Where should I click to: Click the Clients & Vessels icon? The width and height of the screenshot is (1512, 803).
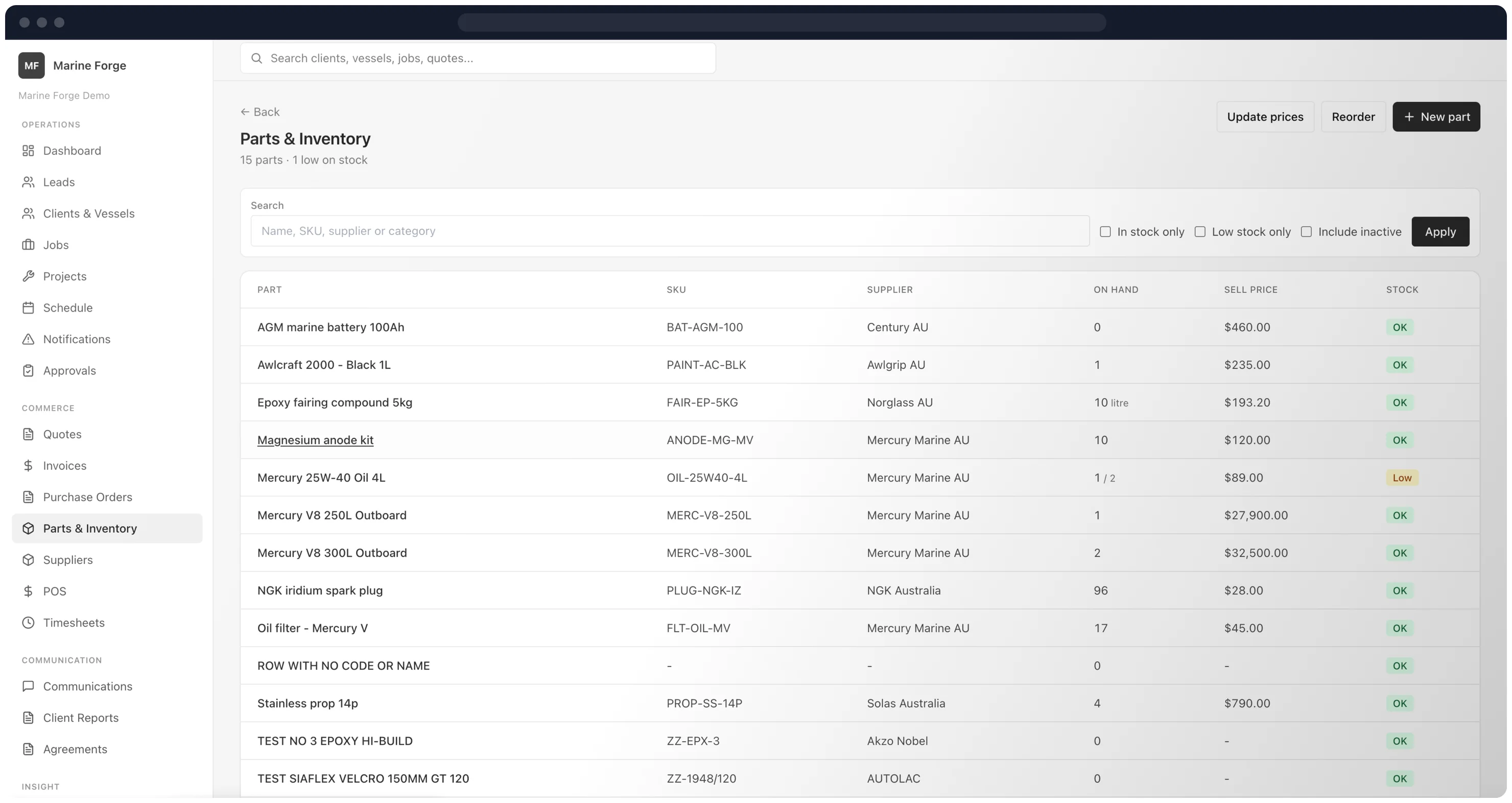click(x=28, y=214)
